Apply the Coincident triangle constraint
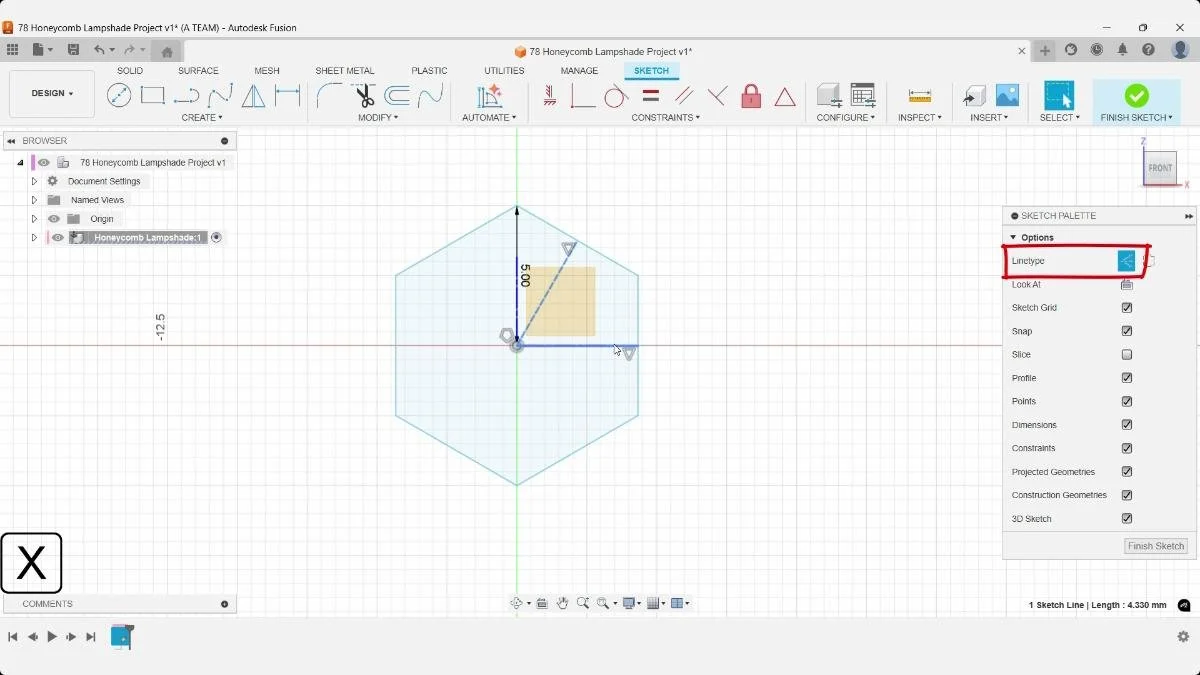Image resolution: width=1200 pixels, height=675 pixels. pyautogui.click(x=785, y=97)
